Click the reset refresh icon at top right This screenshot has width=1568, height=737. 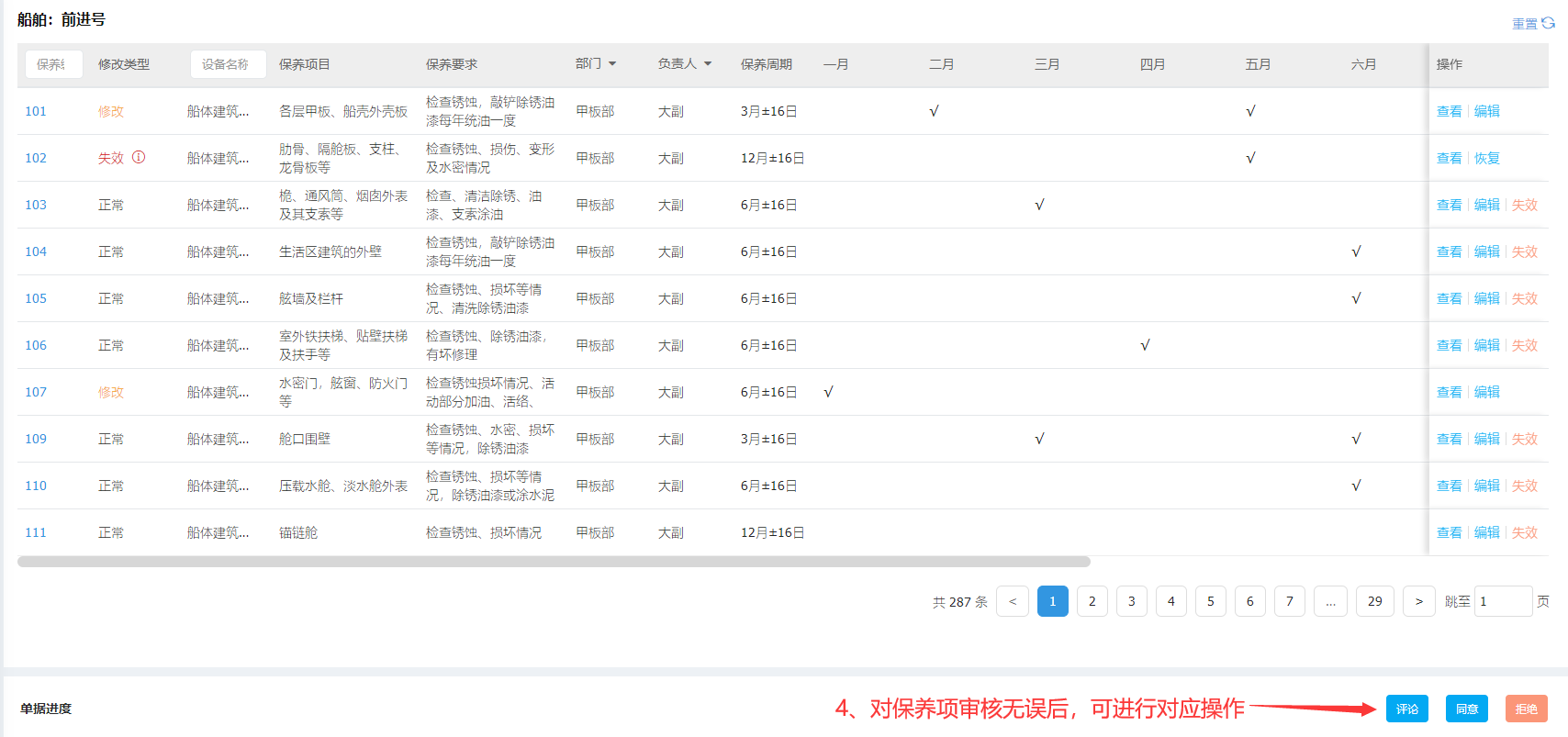point(1549,23)
